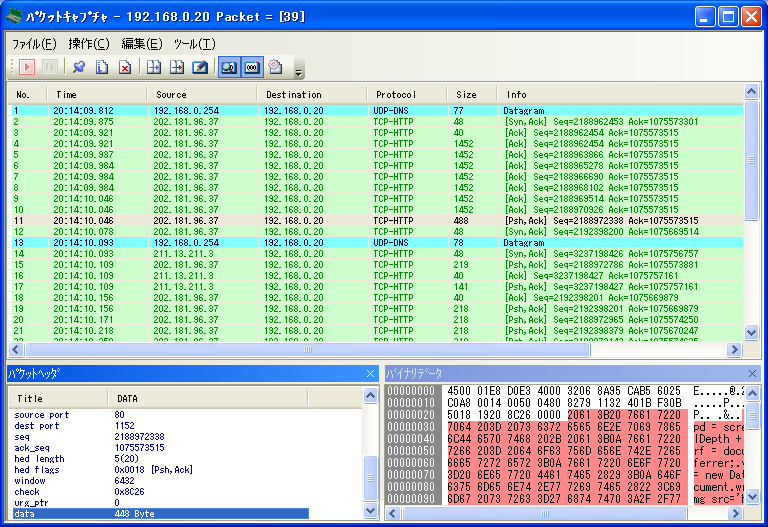Select the check 0x8C26 row
Screen dimensions: 768x527
[161, 492]
